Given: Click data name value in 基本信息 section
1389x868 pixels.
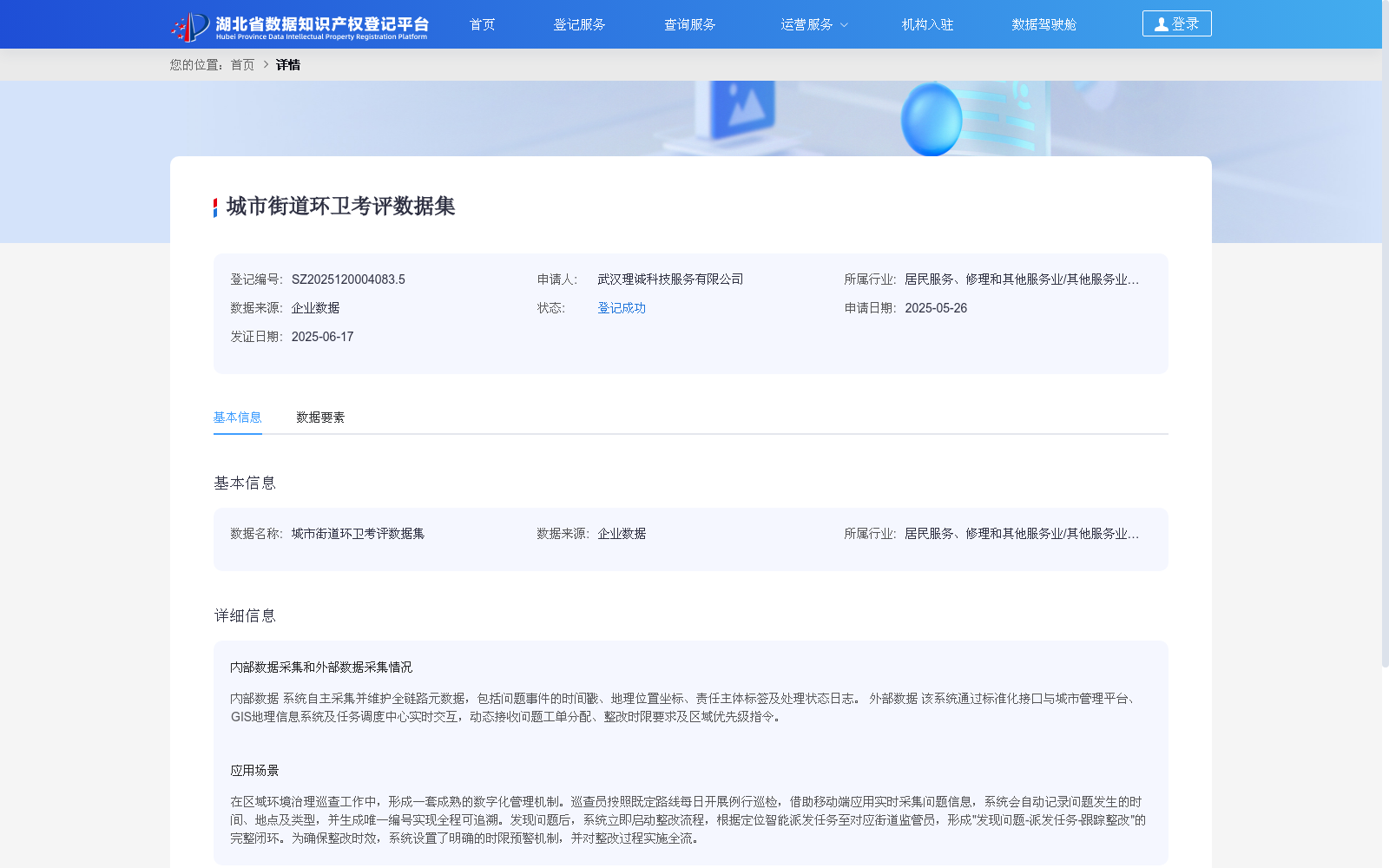Looking at the screenshot, I should (x=358, y=534).
